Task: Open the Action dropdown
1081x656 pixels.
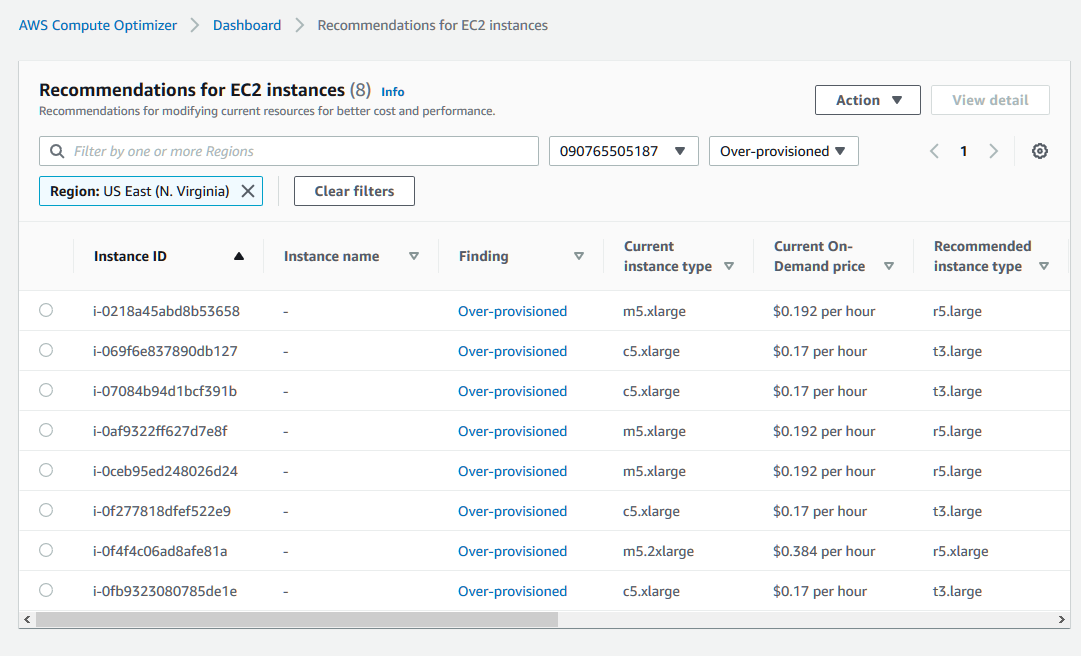Action: [867, 99]
